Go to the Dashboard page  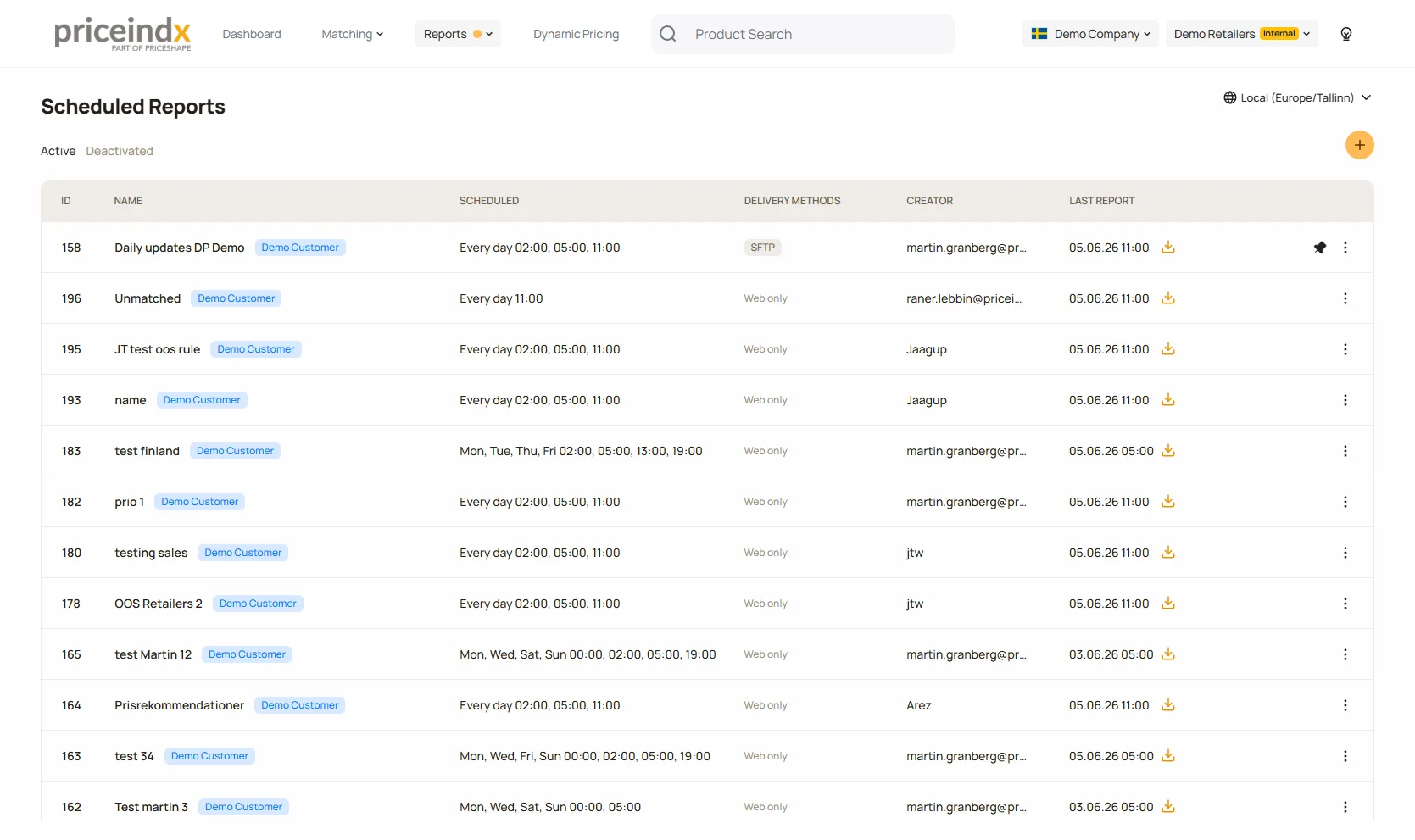point(252,34)
